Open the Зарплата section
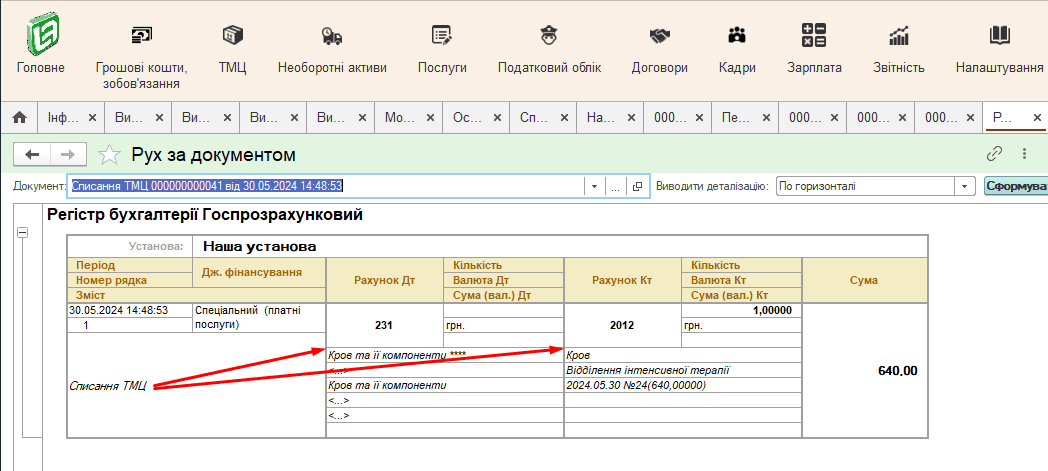The image size is (1048, 471). point(814,36)
